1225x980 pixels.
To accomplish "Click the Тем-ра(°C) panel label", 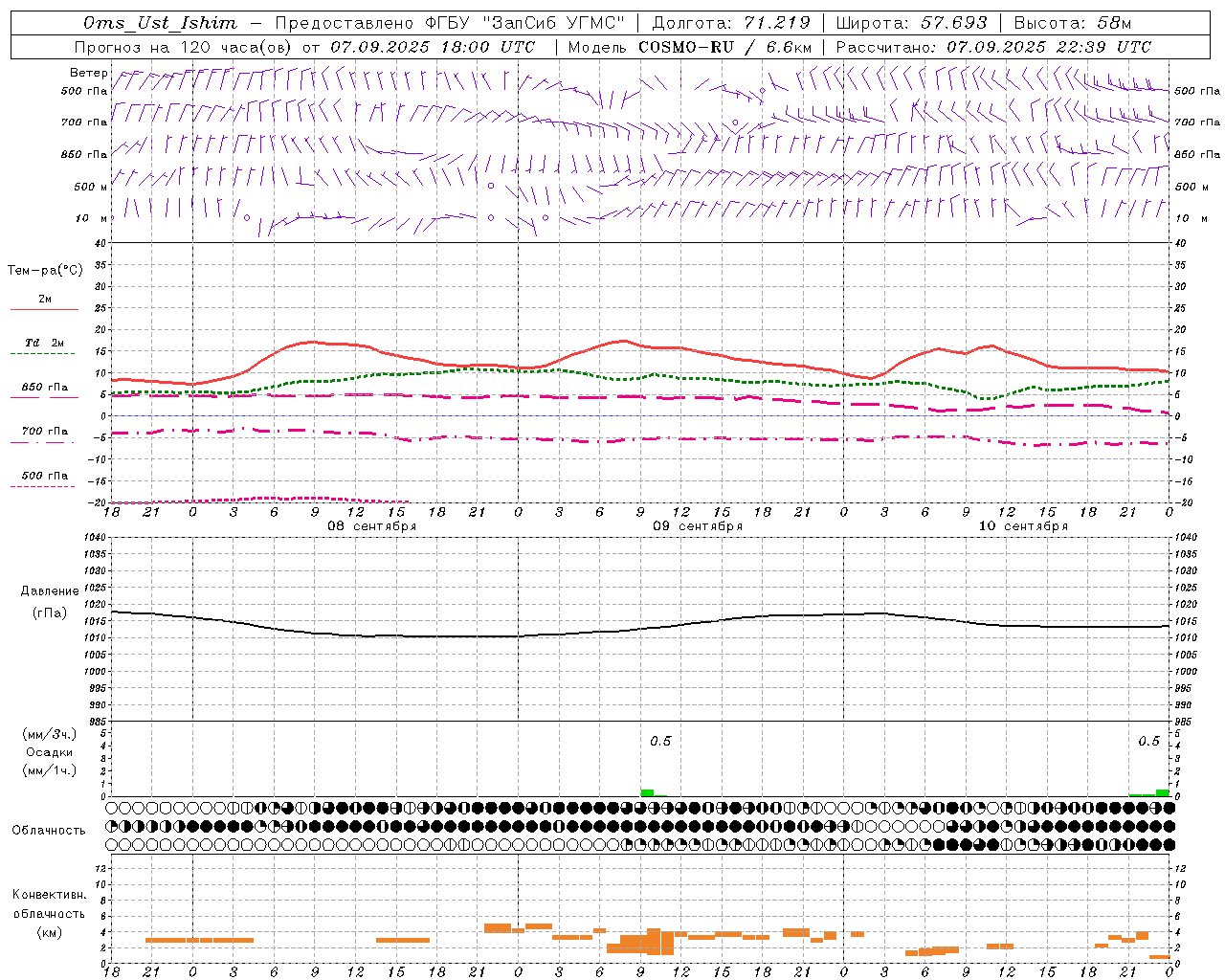I will [x=45, y=270].
